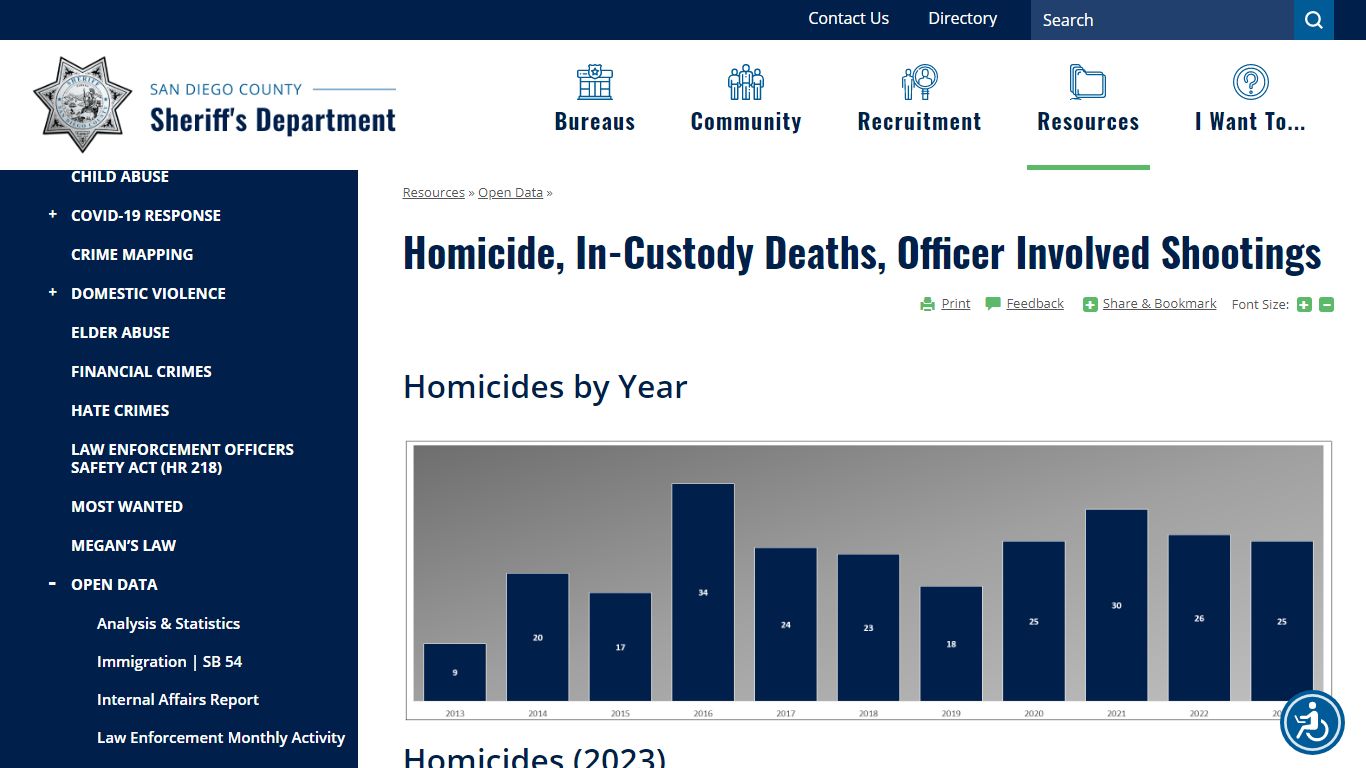
Task: Open Hate Crimes sidebar item
Action: point(120,410)
